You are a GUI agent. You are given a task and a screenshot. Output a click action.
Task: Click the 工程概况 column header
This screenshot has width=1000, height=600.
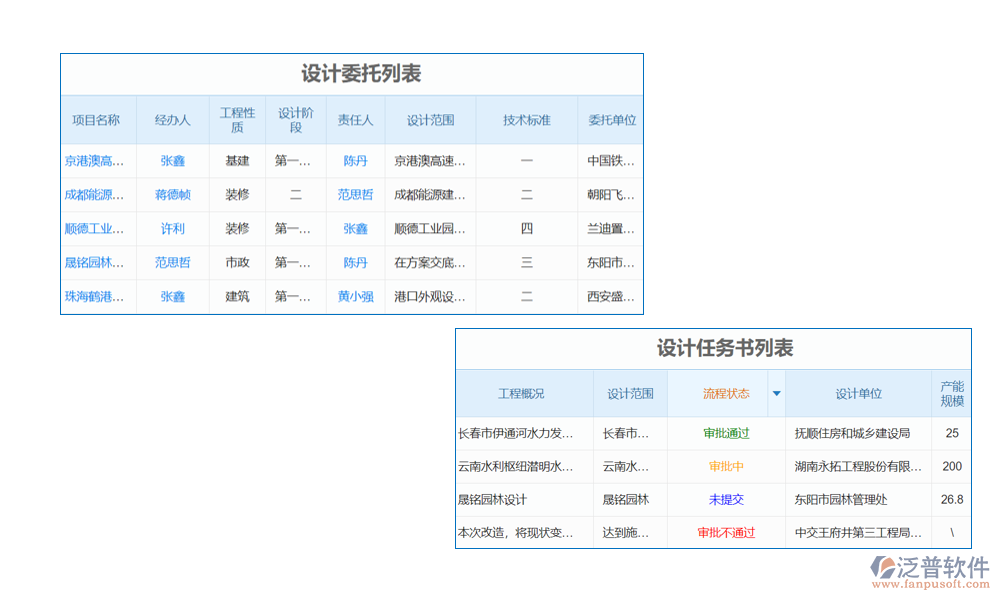(x=522, y=394)
